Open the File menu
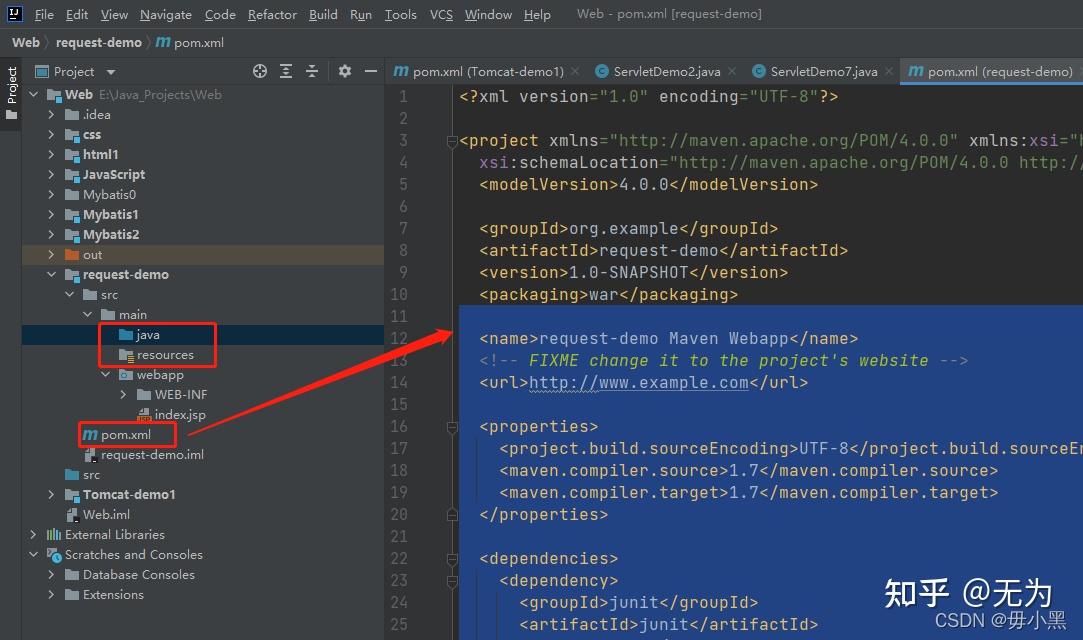 (44, 14)
